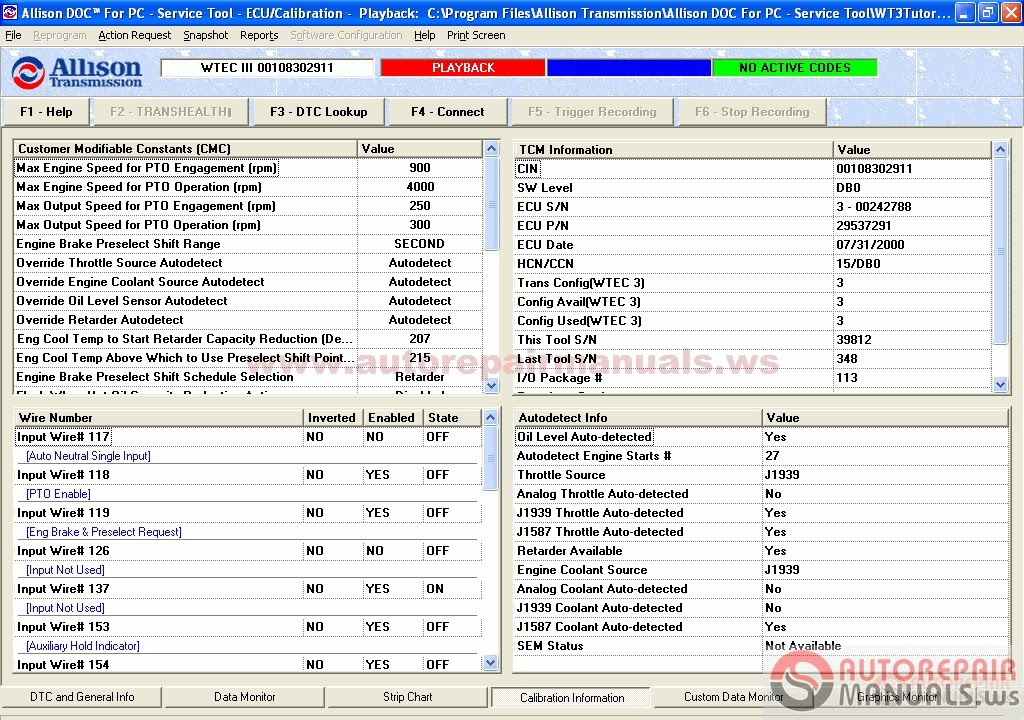This screenshot has height=720, width=1024.
Task: Select Input Wire# 119 row
Action: pyautogui.click(x=248, y=513)
